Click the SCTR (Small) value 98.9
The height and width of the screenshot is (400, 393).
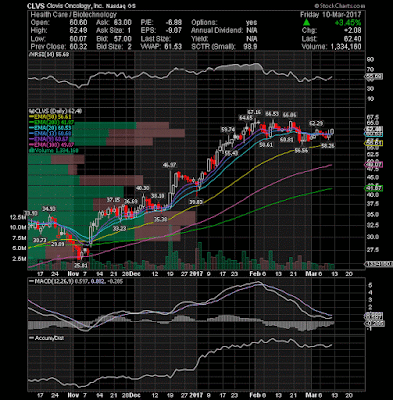coord(251,47)
